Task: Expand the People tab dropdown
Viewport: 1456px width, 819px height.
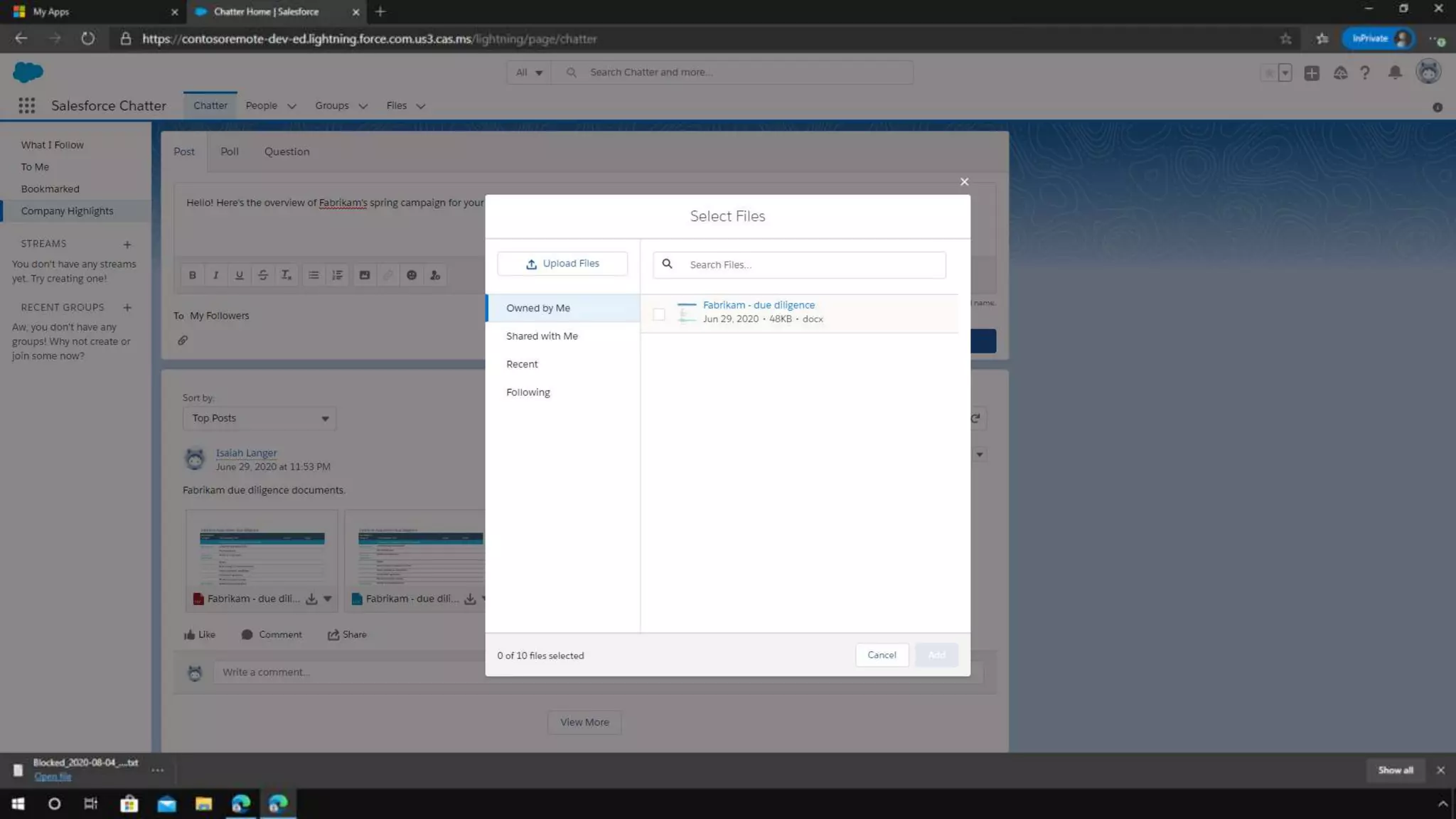Action: [x=291, y=106]
